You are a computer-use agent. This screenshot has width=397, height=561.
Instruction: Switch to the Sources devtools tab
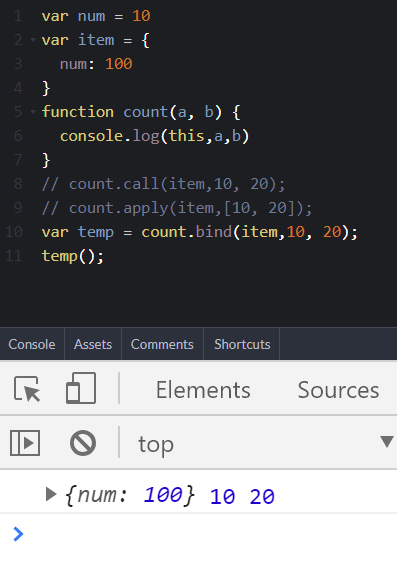coord(338,390)
